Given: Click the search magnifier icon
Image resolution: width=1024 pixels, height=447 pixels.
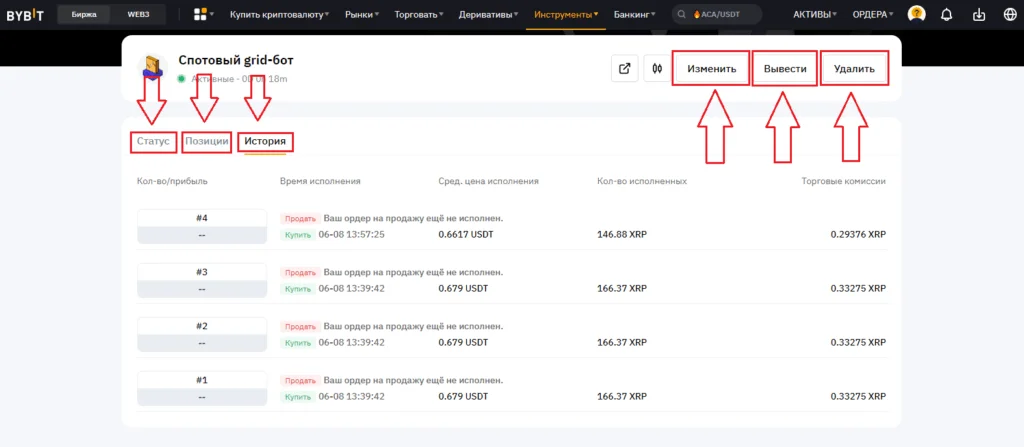Looking at the screenshot, I should [682, 14].
